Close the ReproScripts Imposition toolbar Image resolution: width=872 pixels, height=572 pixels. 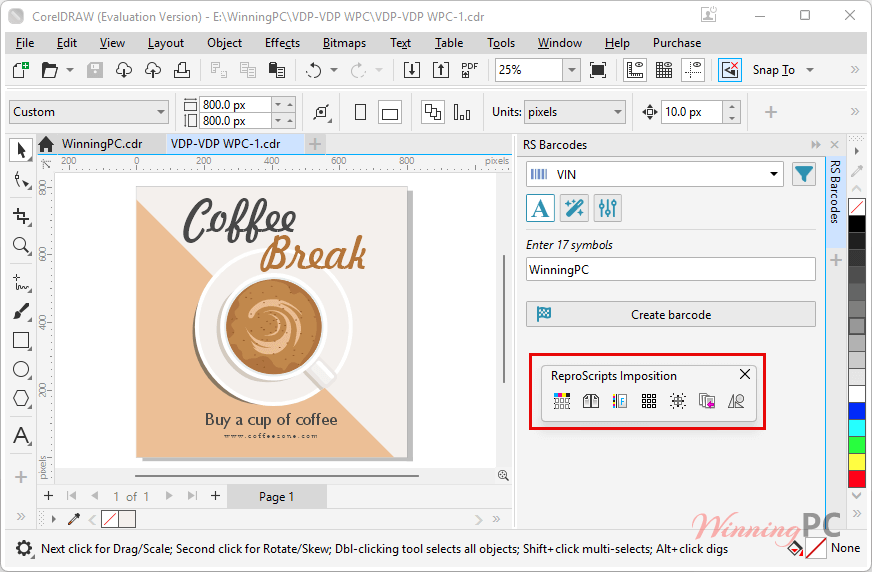[x=745, y=374]
